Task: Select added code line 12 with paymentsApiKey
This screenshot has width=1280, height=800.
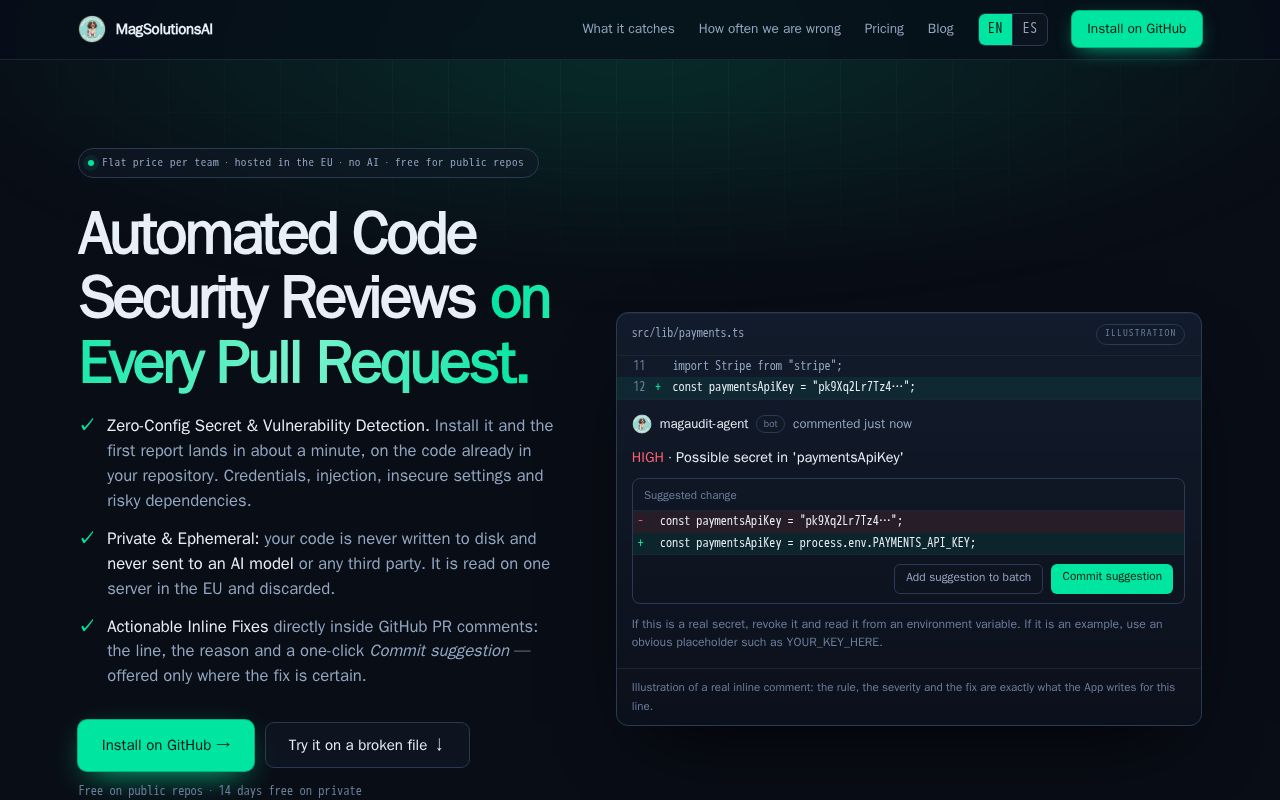Action: tap(909, 387)
